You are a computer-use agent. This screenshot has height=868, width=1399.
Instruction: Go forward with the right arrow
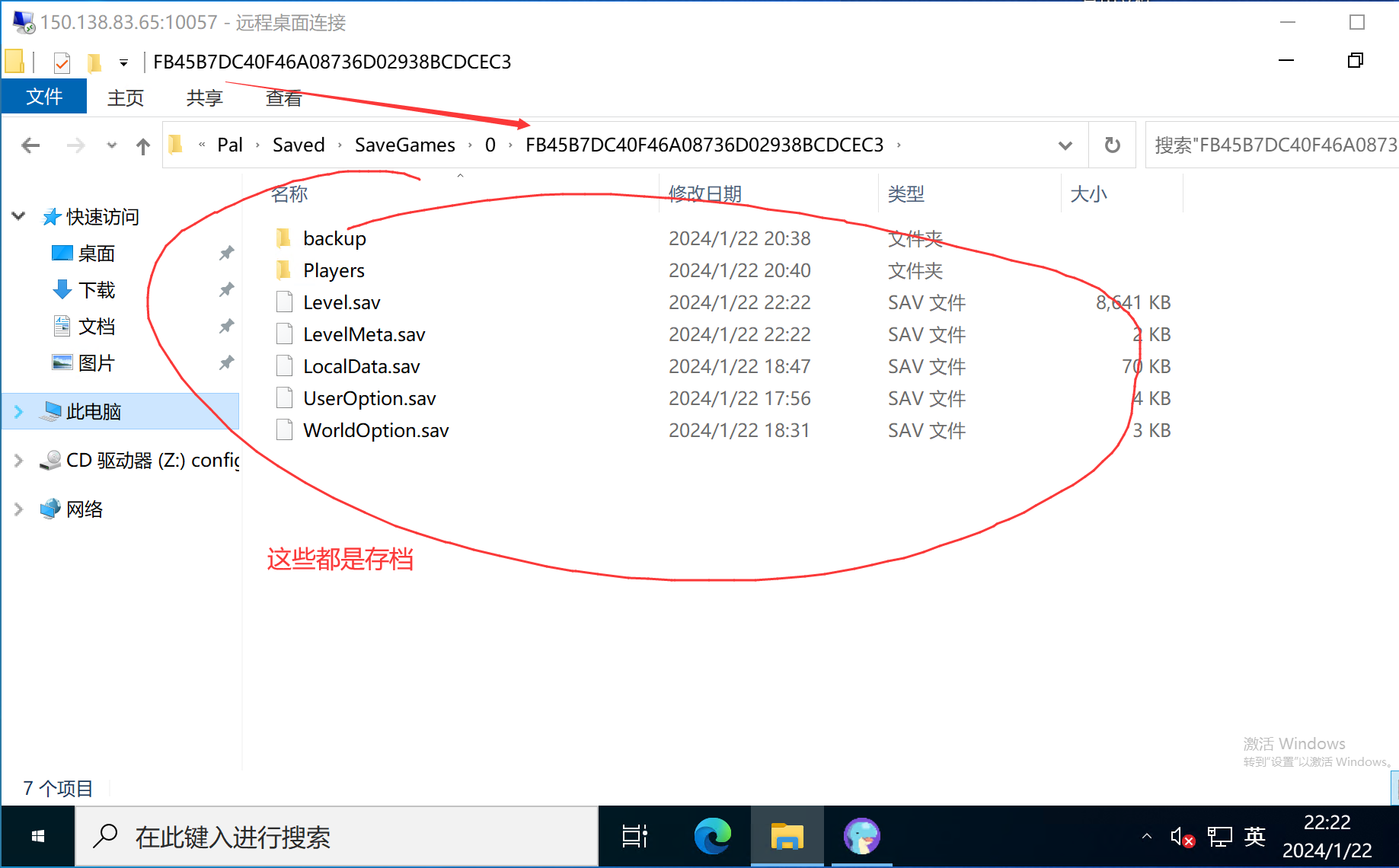coord(75,145)
